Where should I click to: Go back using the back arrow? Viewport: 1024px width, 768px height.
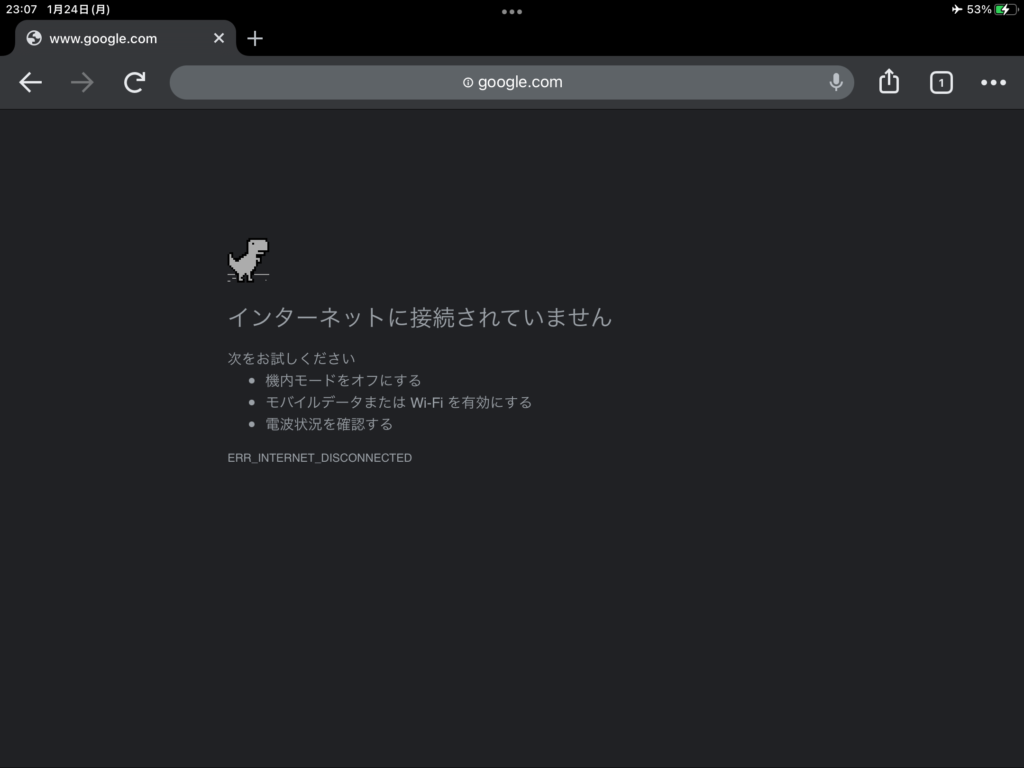coord(31,83)
